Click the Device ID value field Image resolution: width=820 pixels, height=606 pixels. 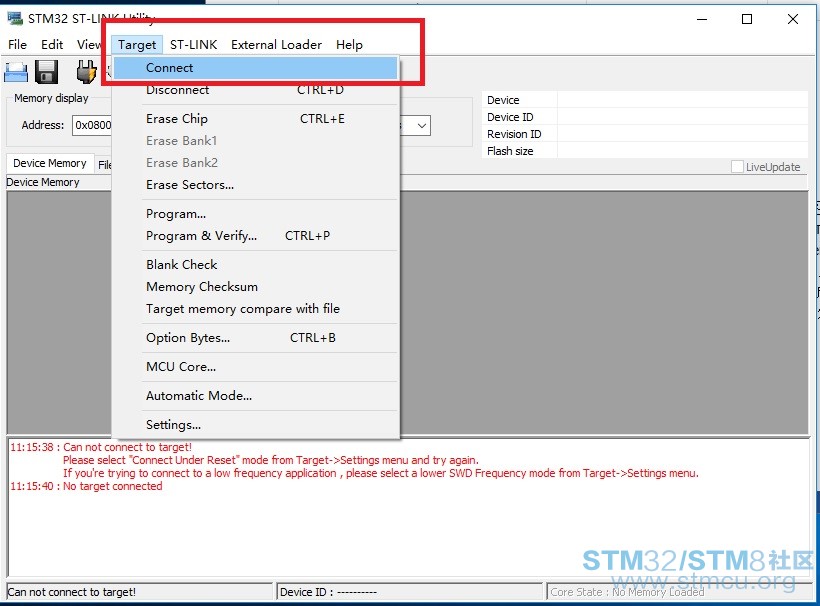pos(682,117)
